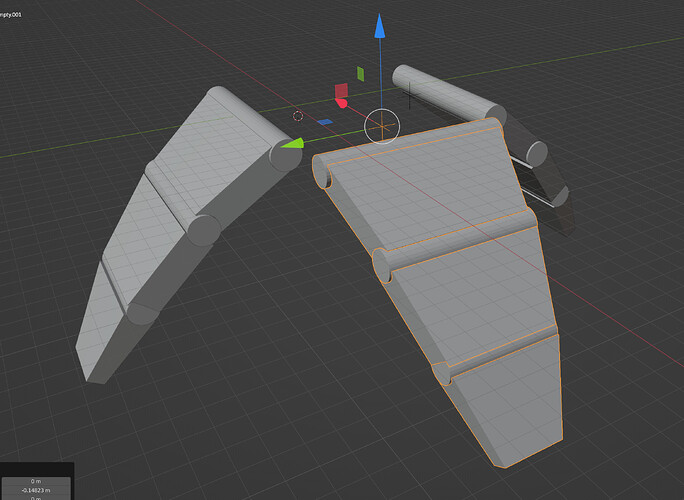The width and height of the screenshot is (684, 500).
Task: Click the blue square plane handle of the gizmo
Action: 325,122
